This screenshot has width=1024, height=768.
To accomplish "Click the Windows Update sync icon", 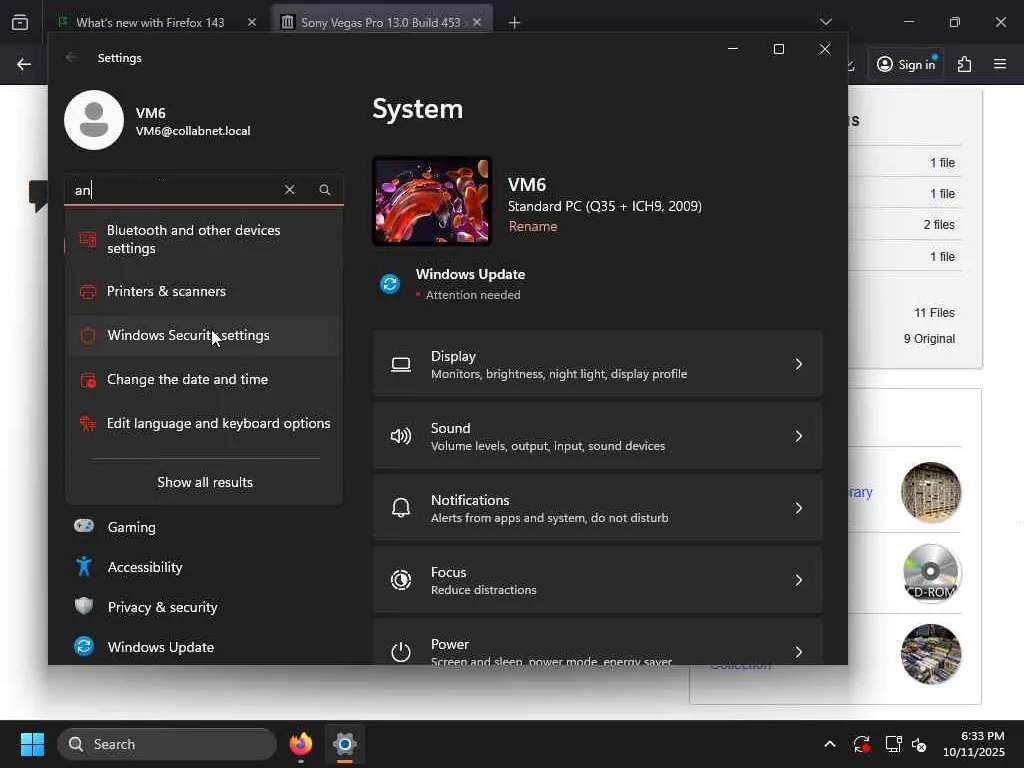I will coord(390,284).
